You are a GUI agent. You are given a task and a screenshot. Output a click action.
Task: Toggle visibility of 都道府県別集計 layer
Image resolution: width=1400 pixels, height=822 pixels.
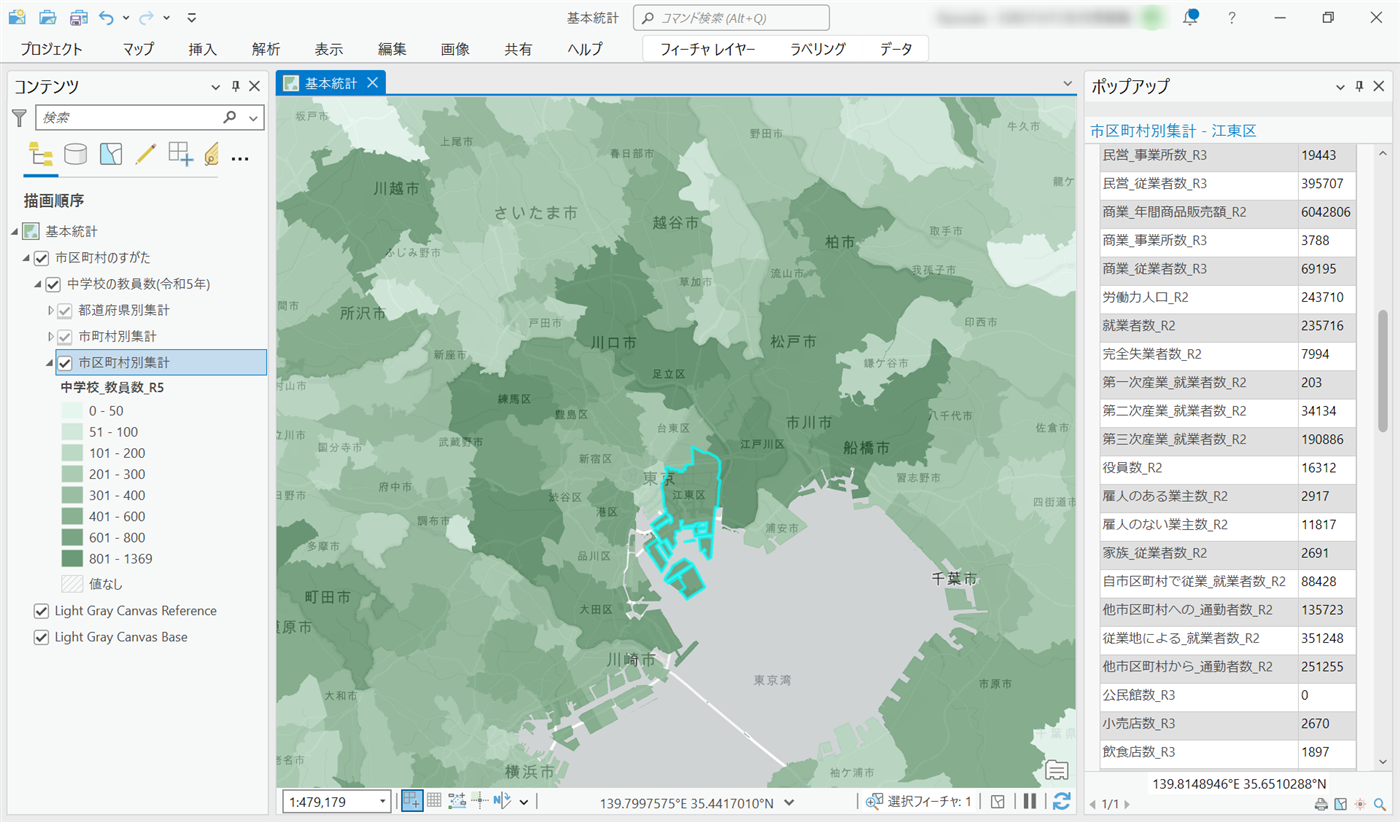(66, 310)
